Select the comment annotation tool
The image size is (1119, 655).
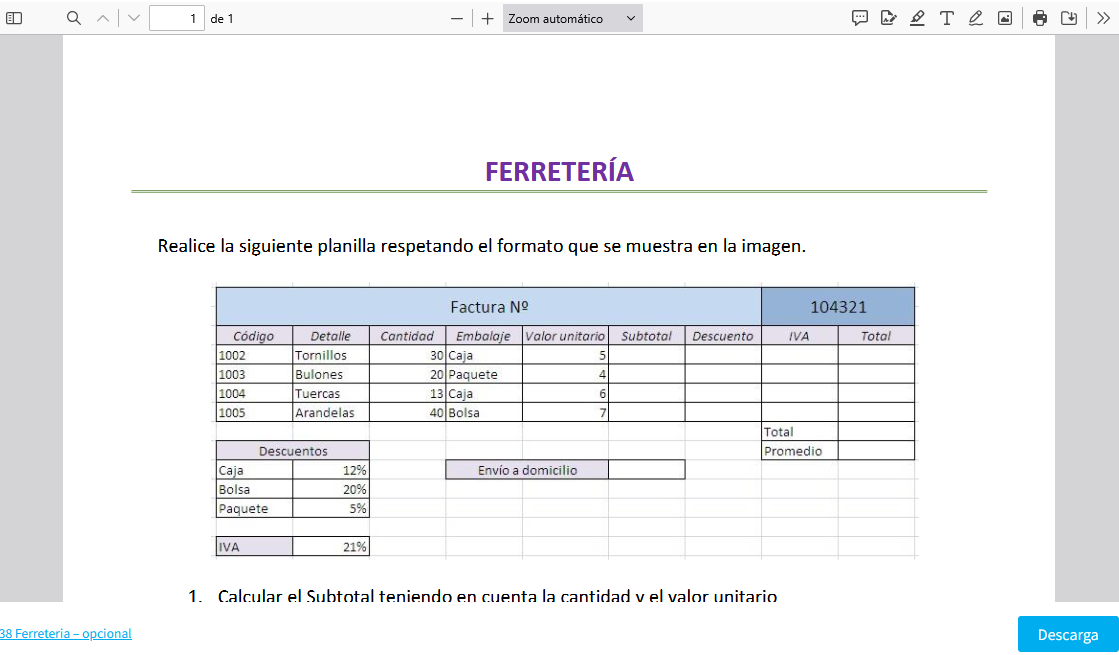859,18
